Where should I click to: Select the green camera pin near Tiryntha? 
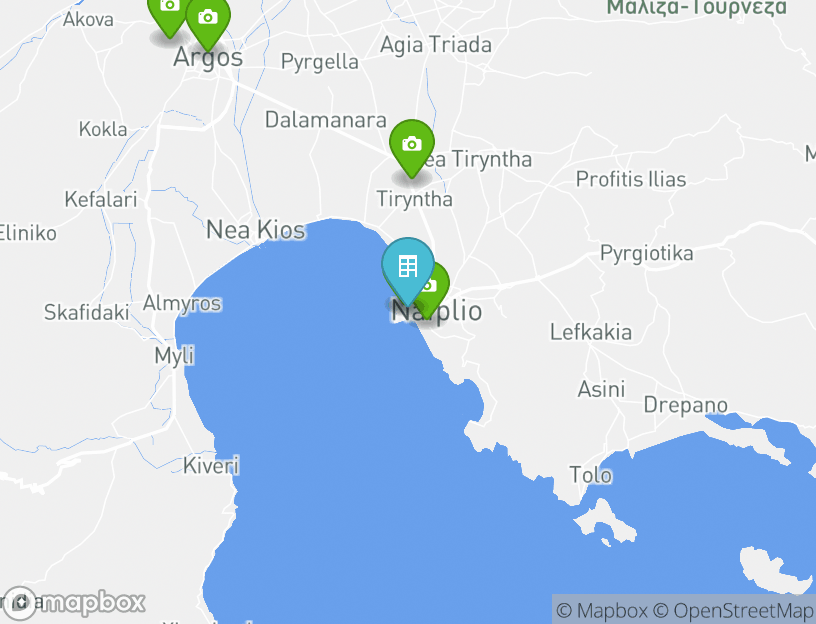pos(412,148)
